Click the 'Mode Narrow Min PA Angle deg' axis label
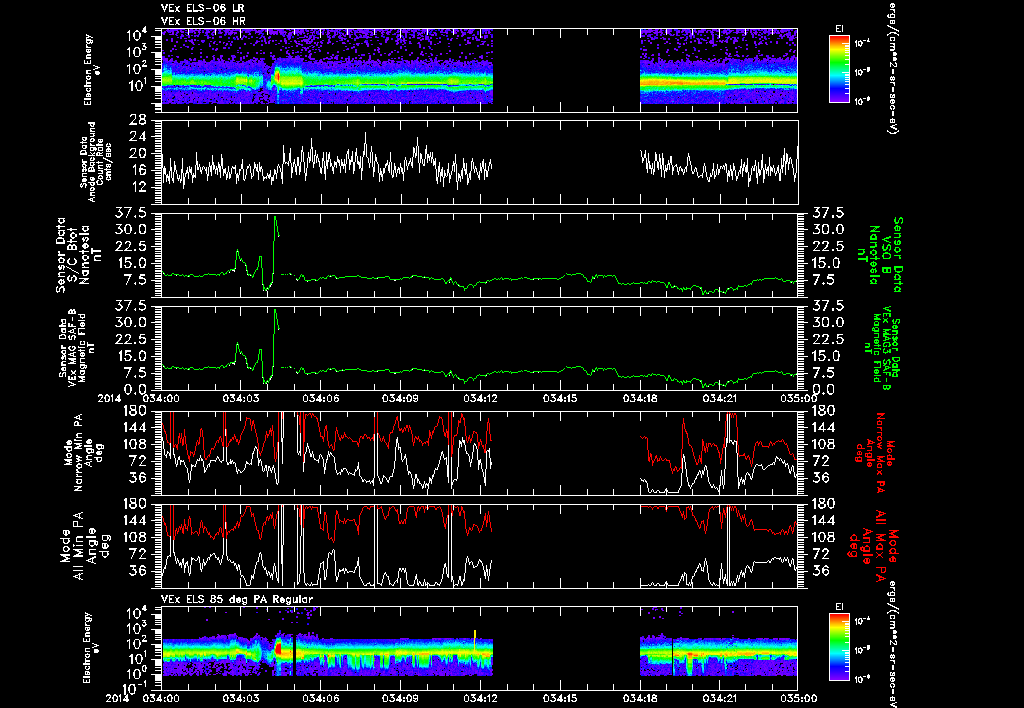Viewport: 1024px width, 708px height. pyautogui.click(x=86, y=451)
